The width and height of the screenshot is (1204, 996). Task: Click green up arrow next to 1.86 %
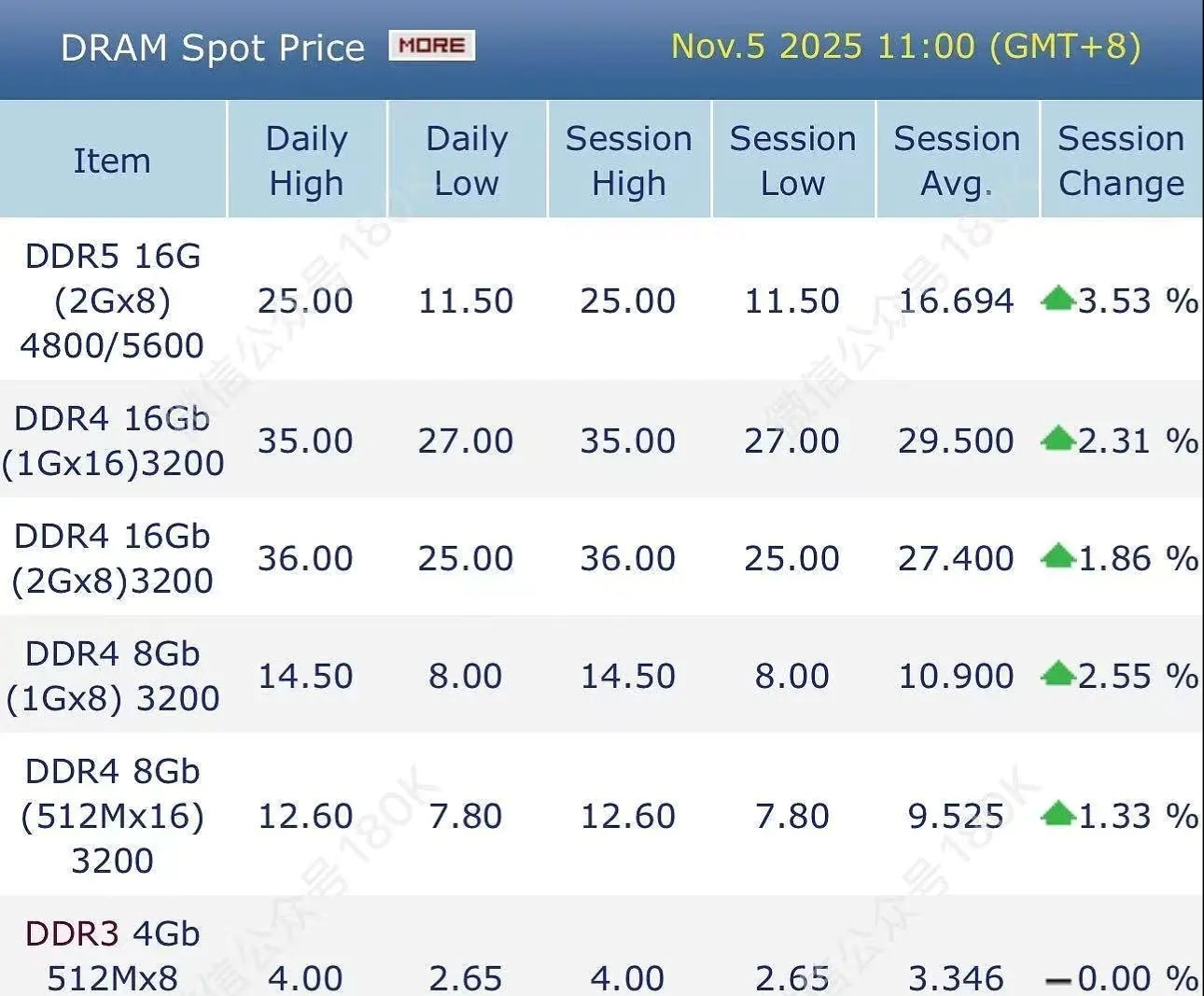(1058, 557)
